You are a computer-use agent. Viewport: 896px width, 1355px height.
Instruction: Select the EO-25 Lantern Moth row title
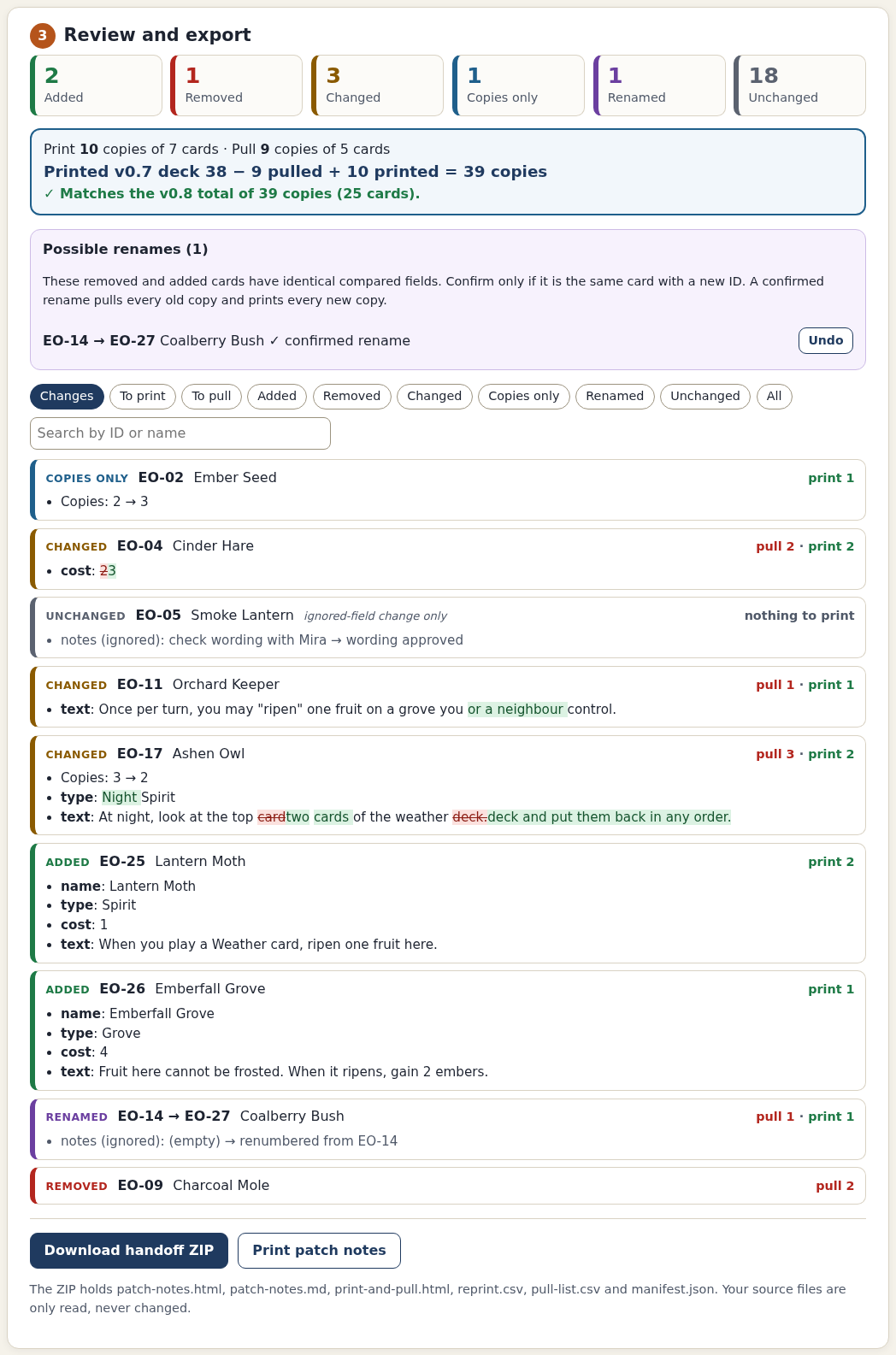pyautogui.click(x=173, y=862)
